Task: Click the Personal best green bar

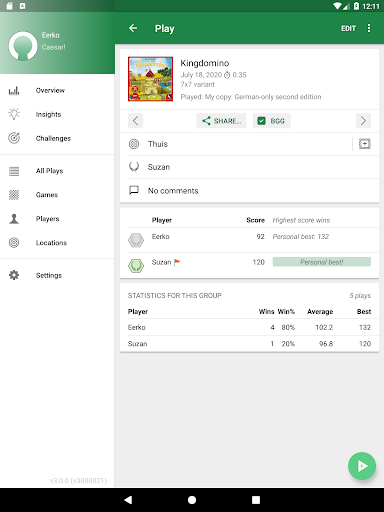Action: click(x=322, y=262)
